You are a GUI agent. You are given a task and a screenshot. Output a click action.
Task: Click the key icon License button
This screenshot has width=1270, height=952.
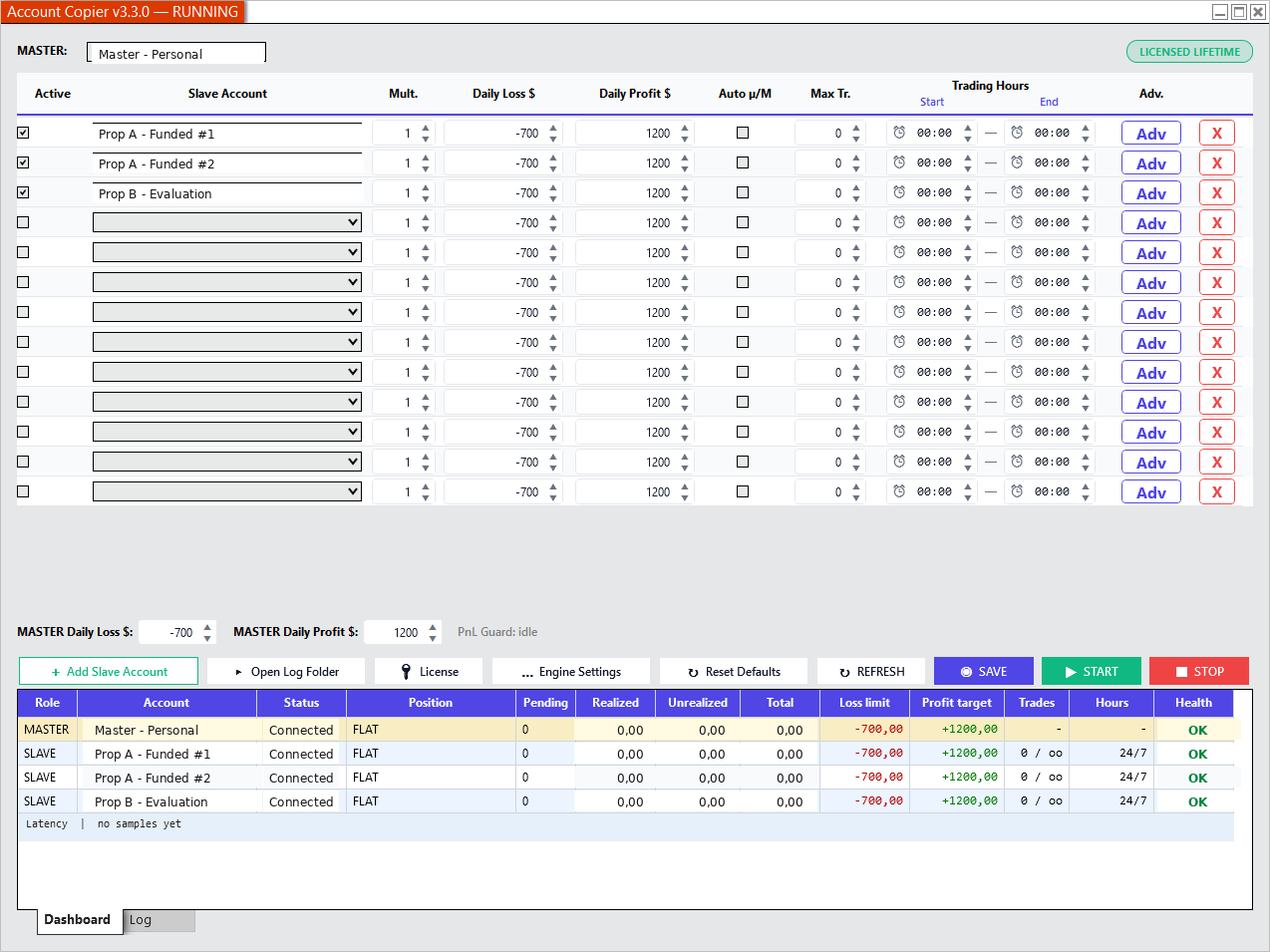click(430, 672)
